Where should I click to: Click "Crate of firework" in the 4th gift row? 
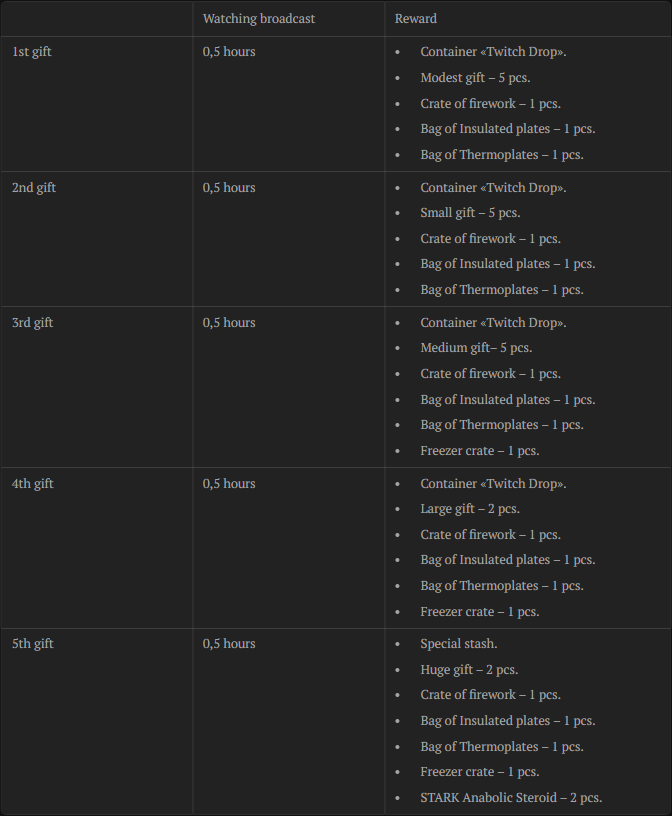pos(490,535)
